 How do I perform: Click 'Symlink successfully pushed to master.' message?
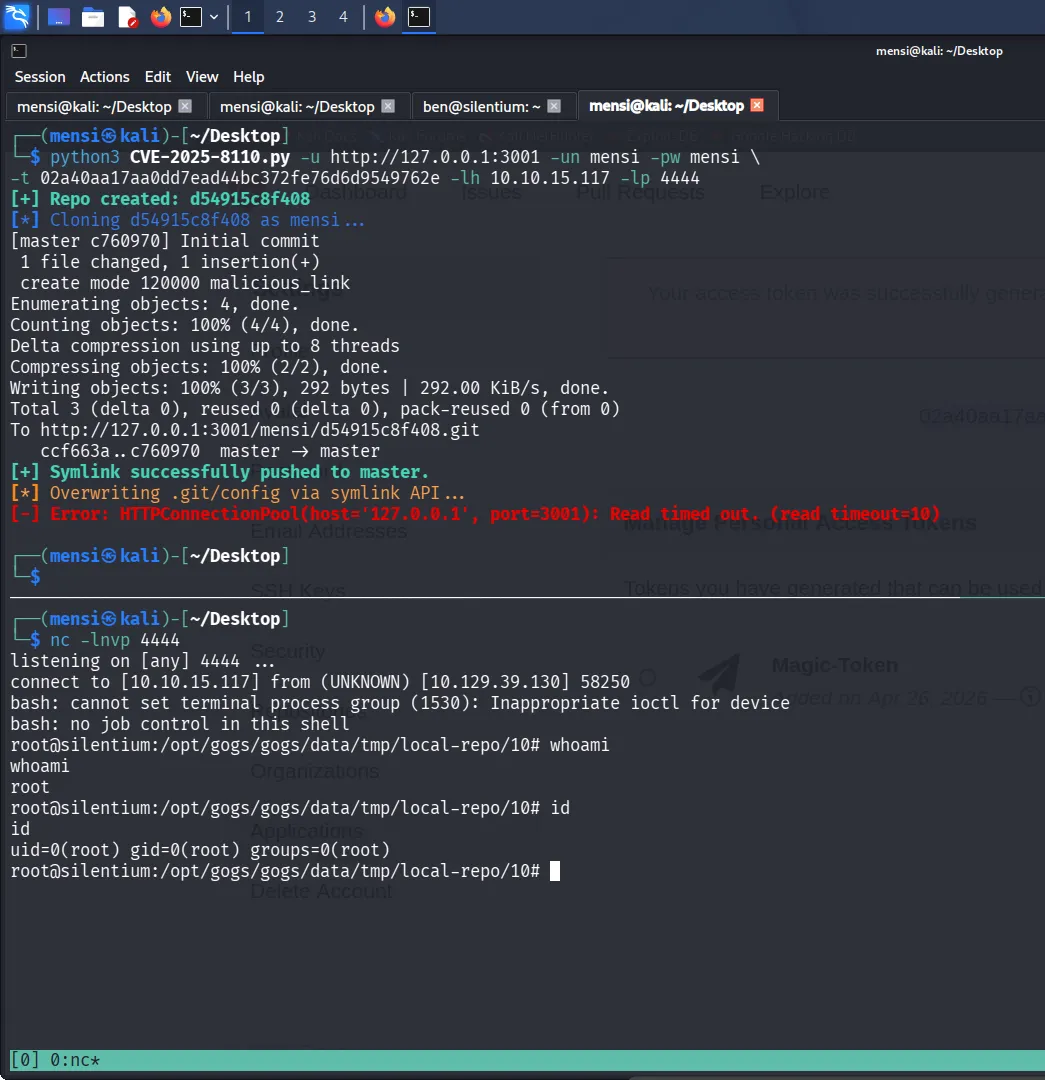pyautogui.click(x=219, y=472)
